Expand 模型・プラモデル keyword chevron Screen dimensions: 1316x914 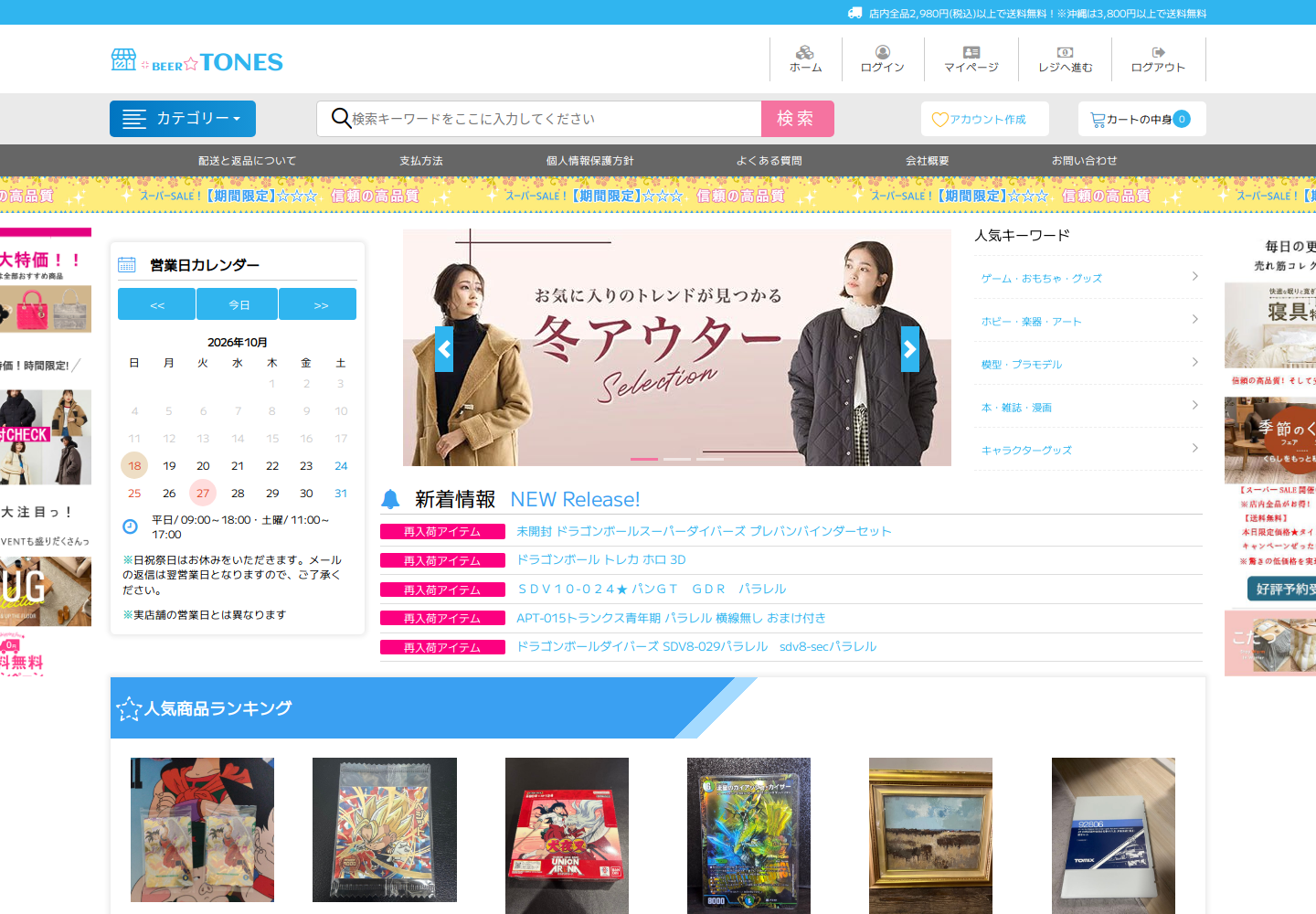click(x=1194, y=362)
